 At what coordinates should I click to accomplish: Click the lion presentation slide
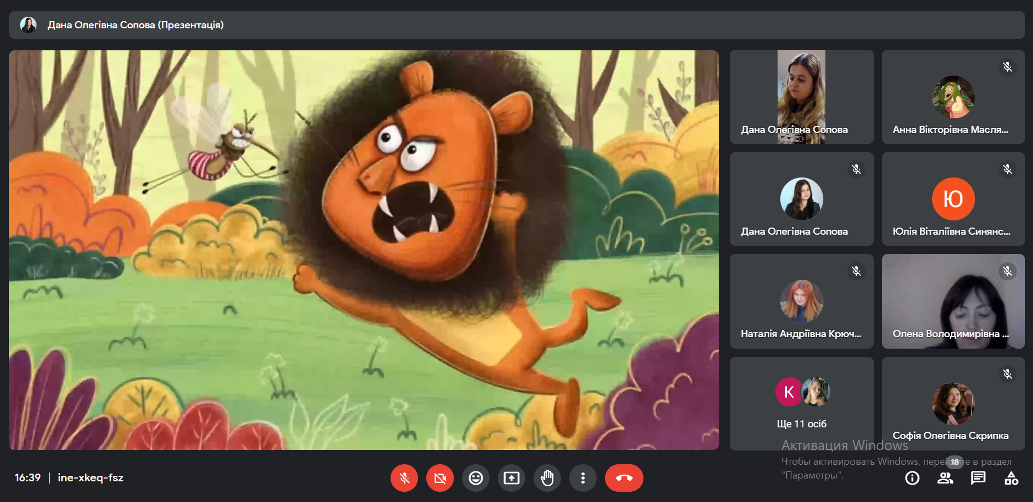point(364,250)
